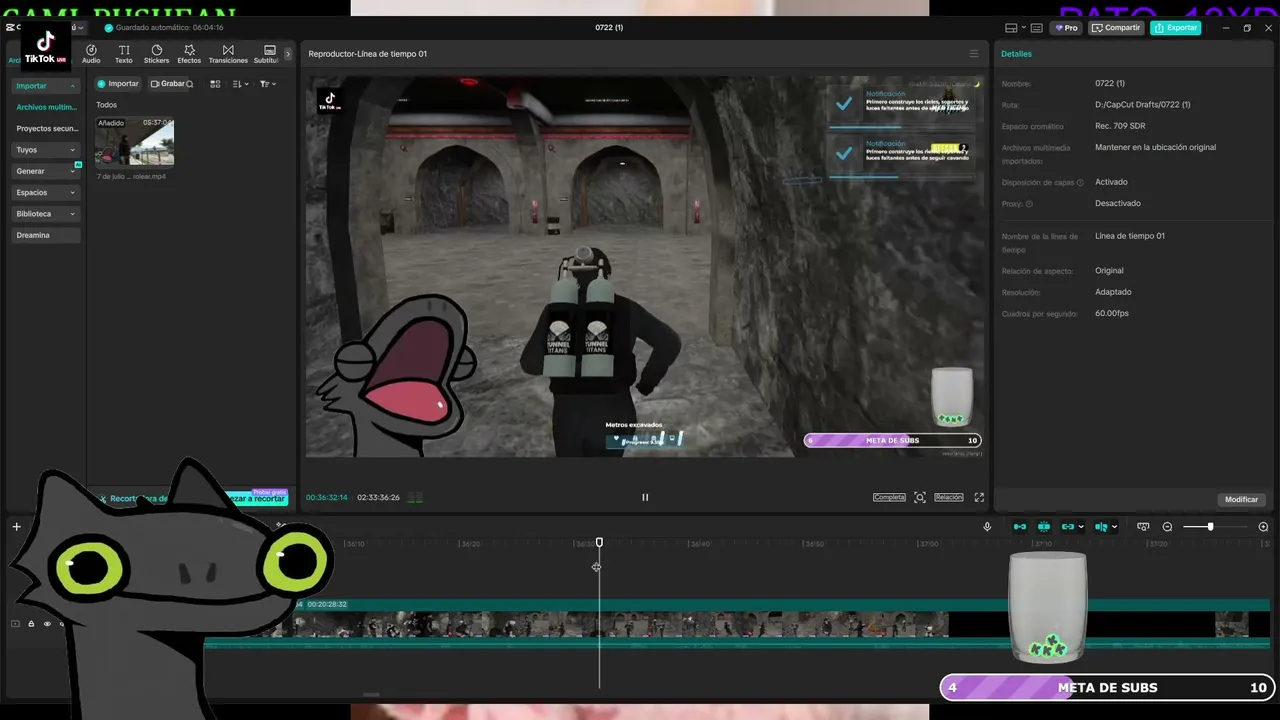This screenshot has height=720, width=1280.
Task: Select the imported rolear.mp4 video thumbnail
Action: point(134,141)
